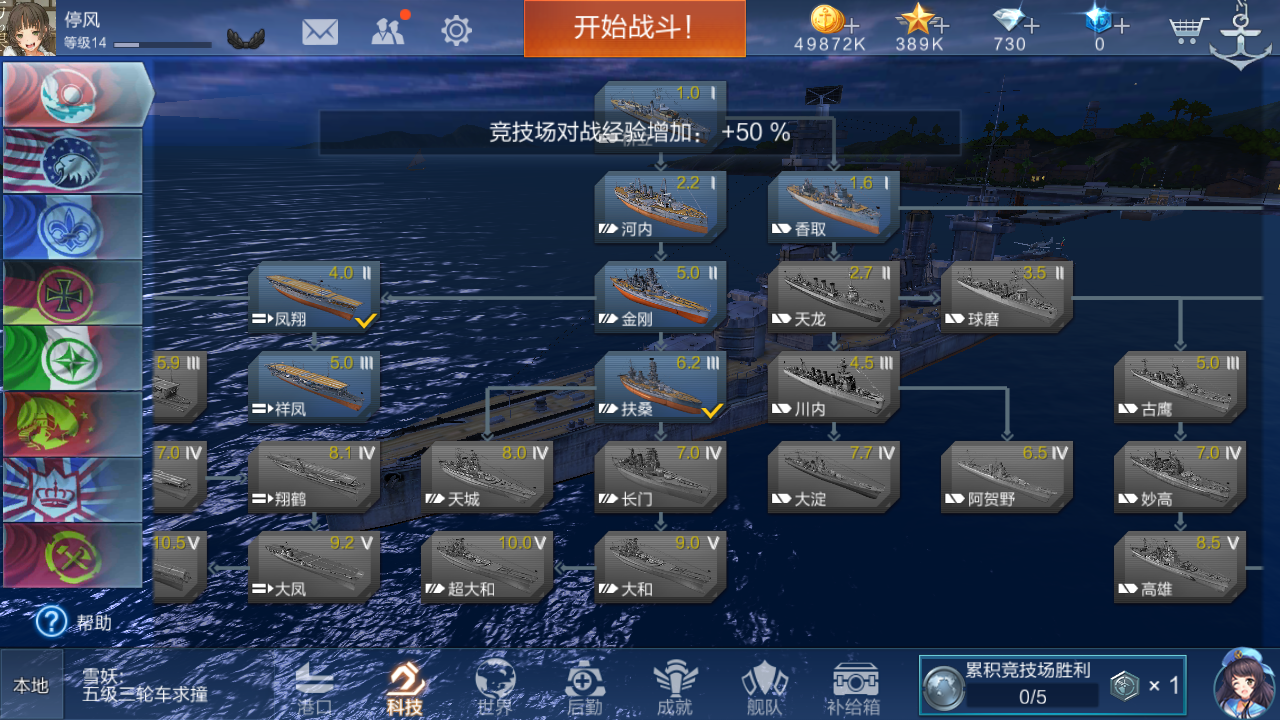Pick the 大和 ship thumbnail
The width and height of the screenshot is (1280, 720).
pyautogui.click(x=661, y=566)
